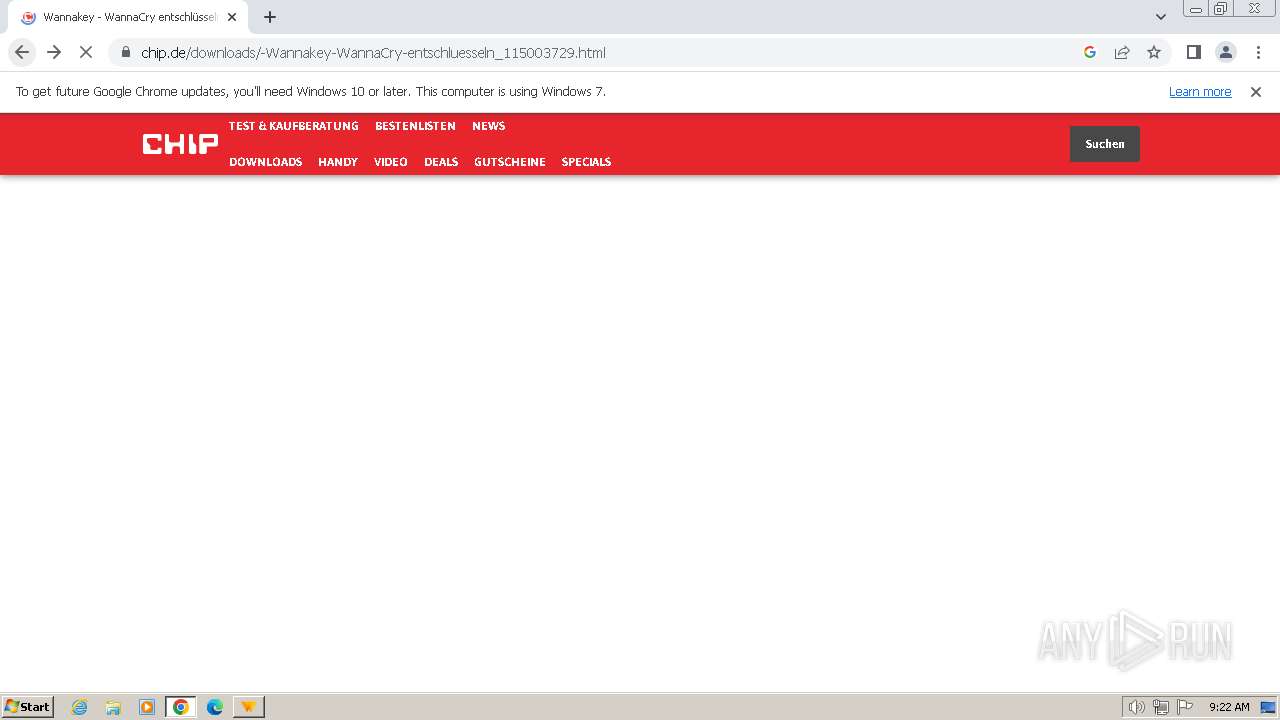The height and width of the screenshot is (720, 1280).
Task: Open GUTSCHEINE menu item
Action: [x=510, y=162]
